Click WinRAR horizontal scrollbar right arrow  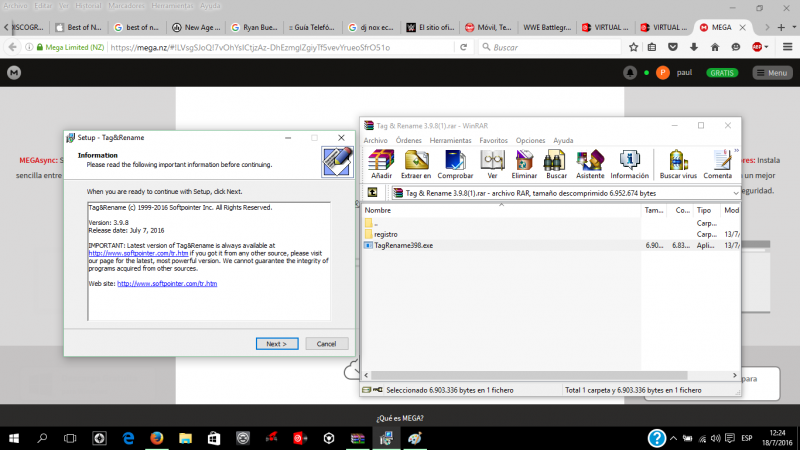735,375
